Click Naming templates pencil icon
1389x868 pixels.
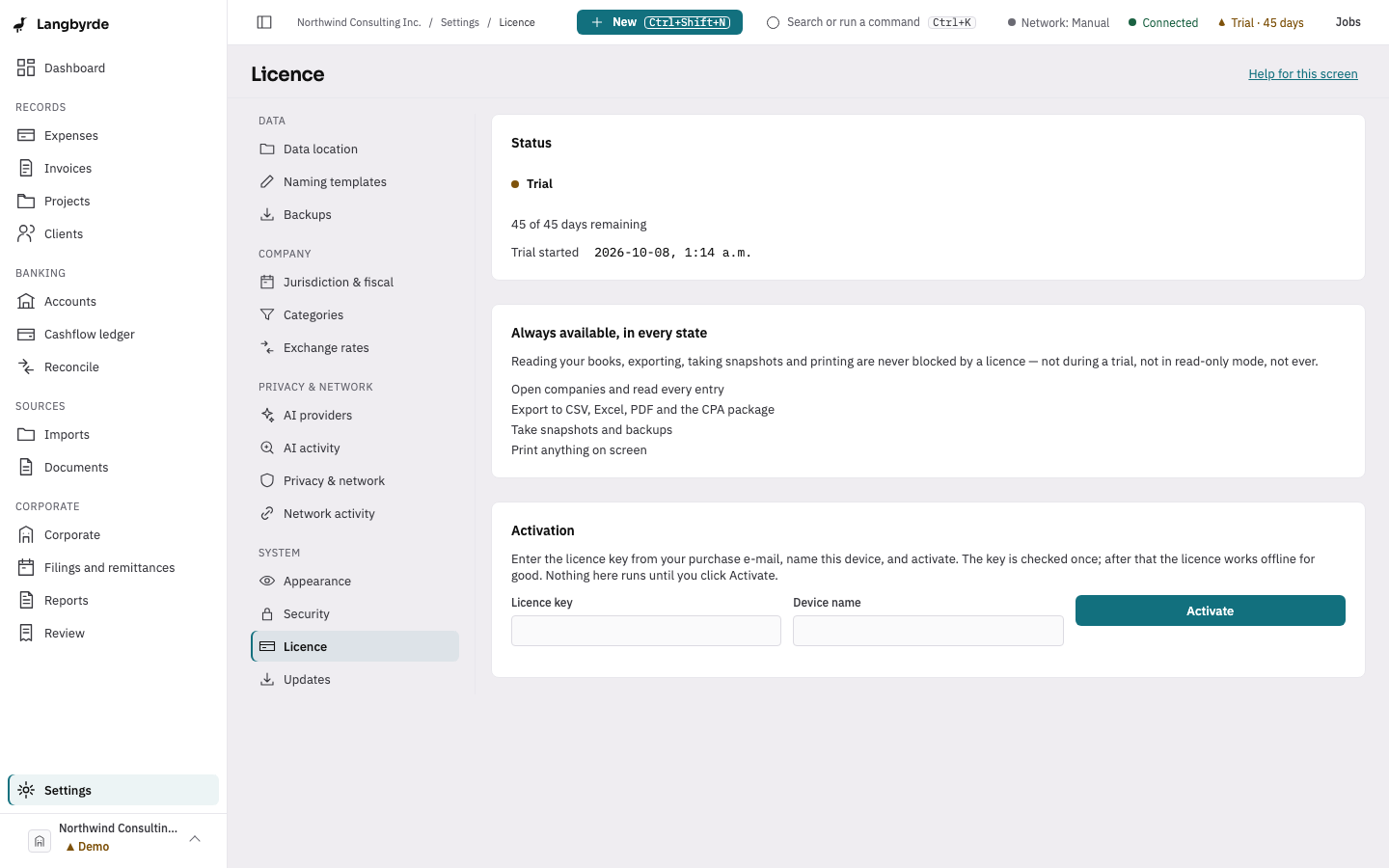(267, 181)
